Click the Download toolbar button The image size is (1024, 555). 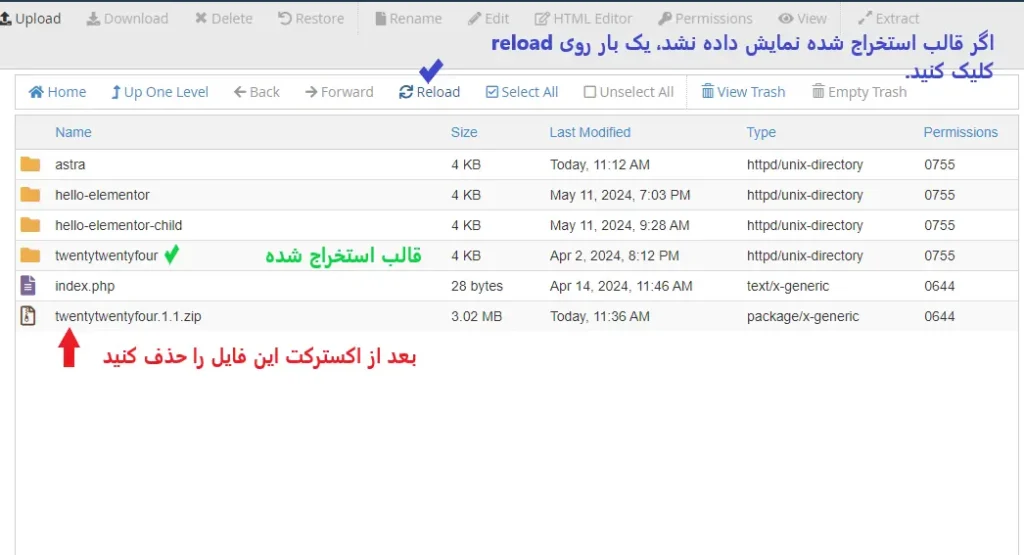127,18
